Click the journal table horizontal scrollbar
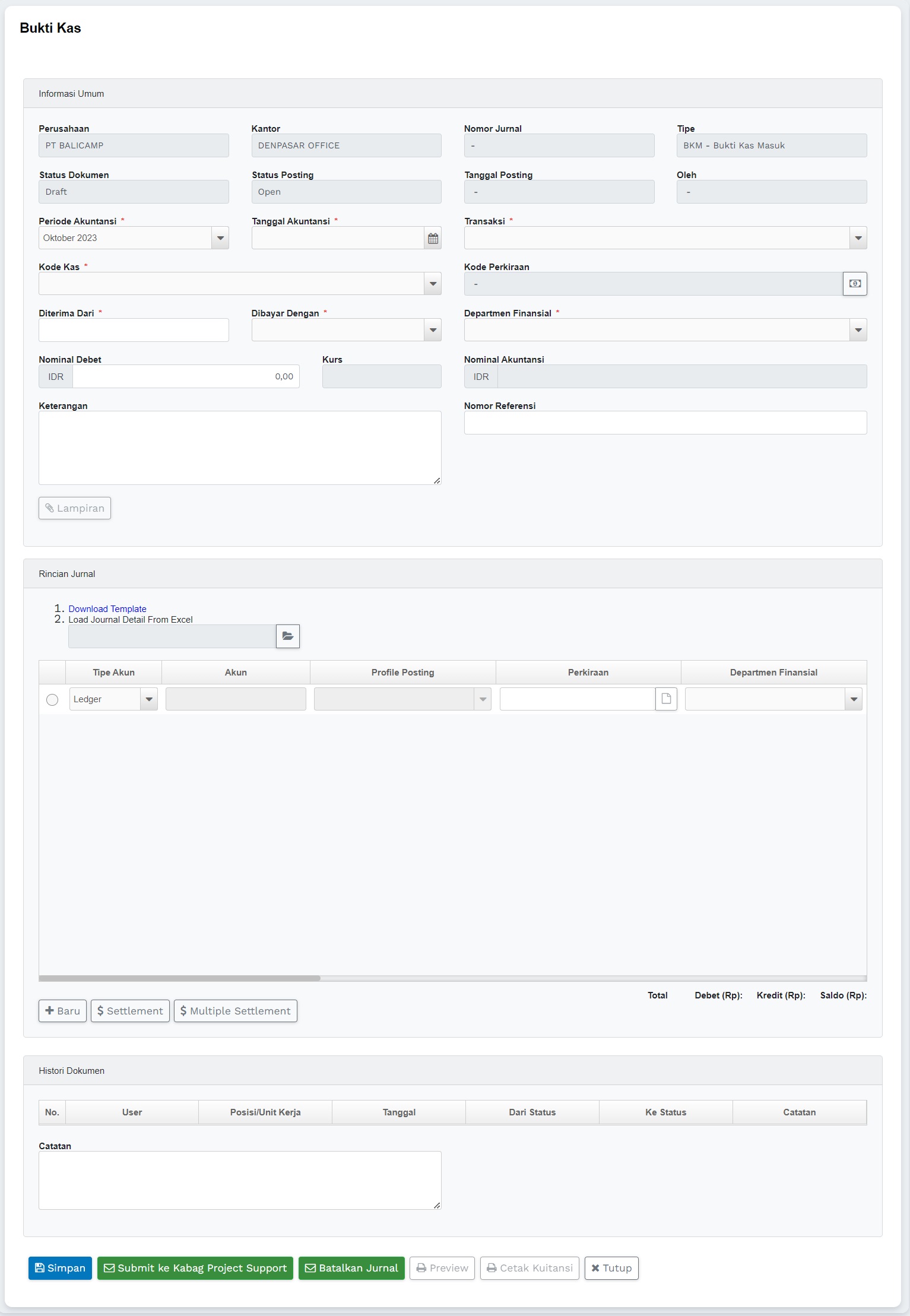The height and width of the screenshot is (1316, 910). [x=179, y=978]
